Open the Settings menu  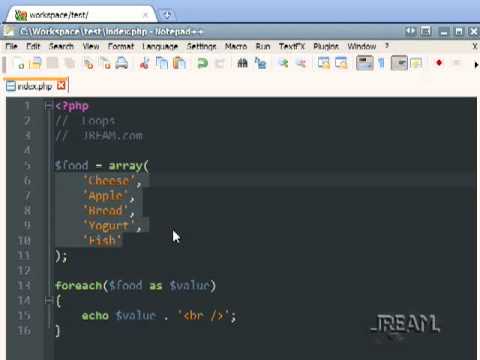[x=201, y=46]
